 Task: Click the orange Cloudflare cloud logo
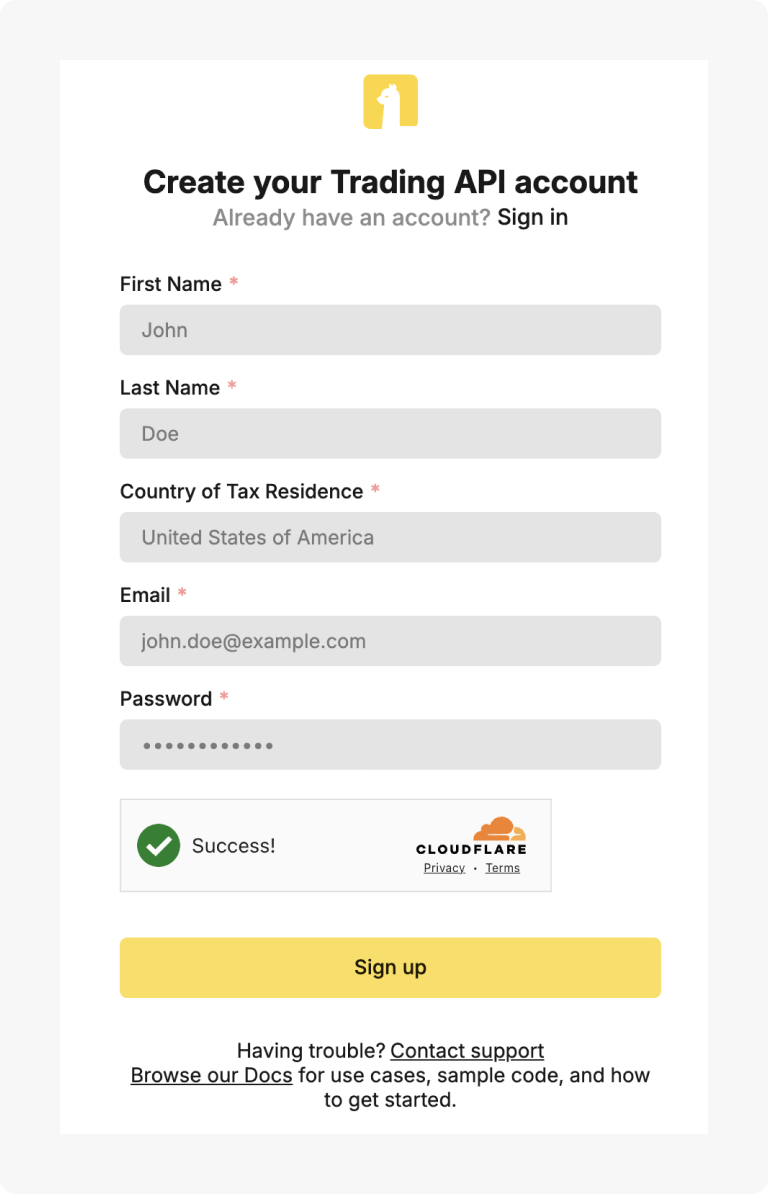point(499,829)
